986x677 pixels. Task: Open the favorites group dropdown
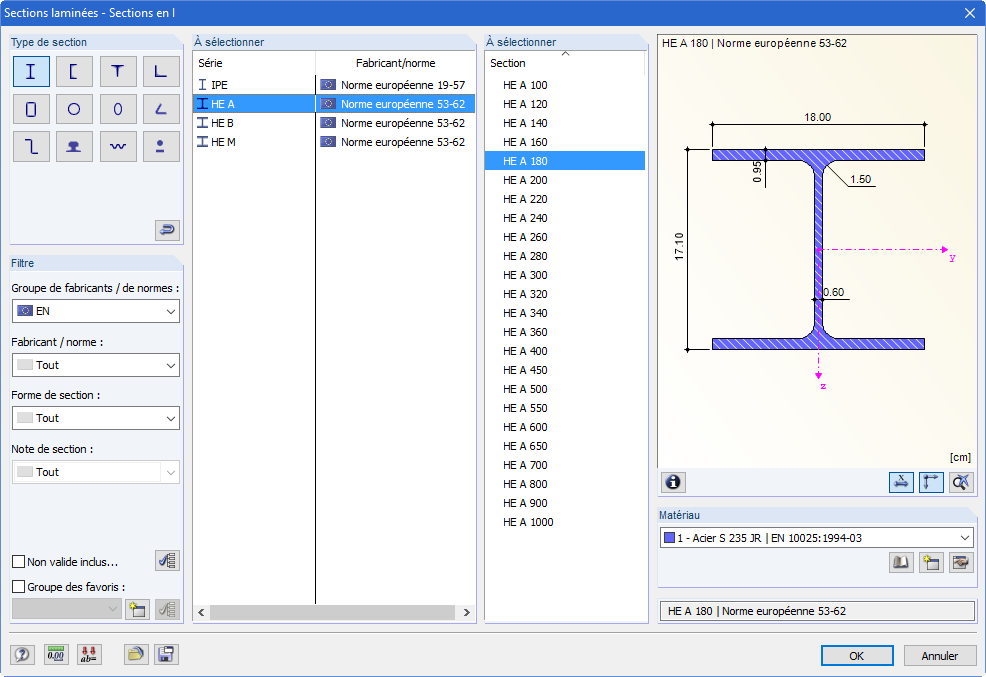click(66, 609)
